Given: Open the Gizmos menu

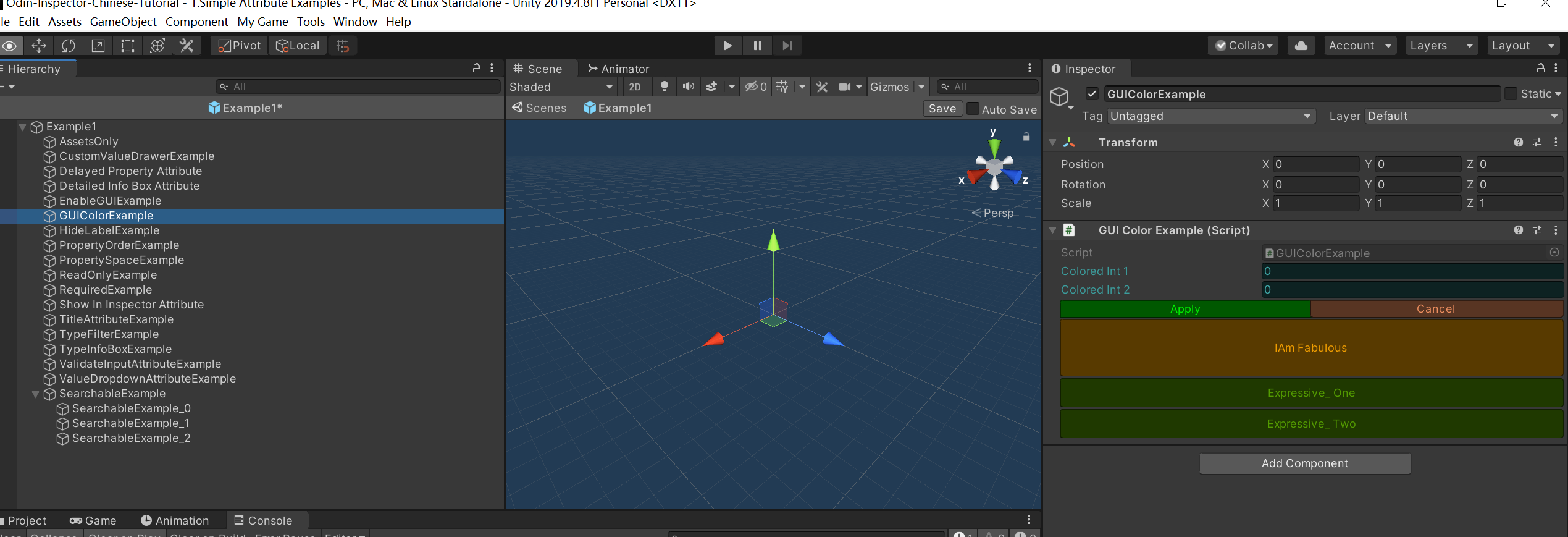Looking at the screenshot, I should tap(889, 87).
